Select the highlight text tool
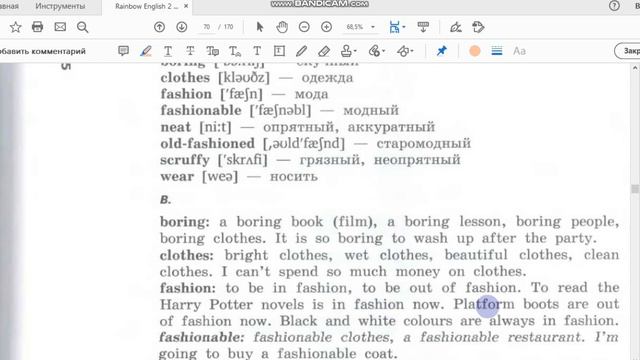 (146, 51)
